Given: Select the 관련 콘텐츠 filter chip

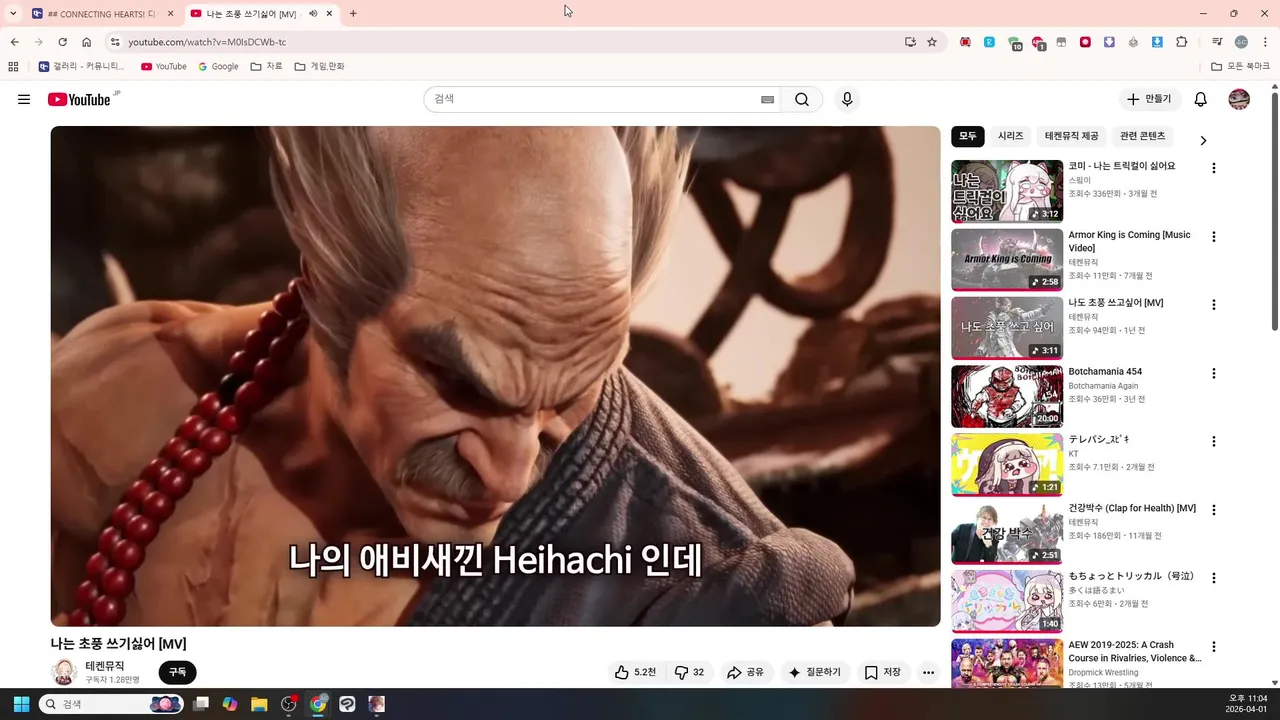Looking at the screenshot, I should [1143, 136].
